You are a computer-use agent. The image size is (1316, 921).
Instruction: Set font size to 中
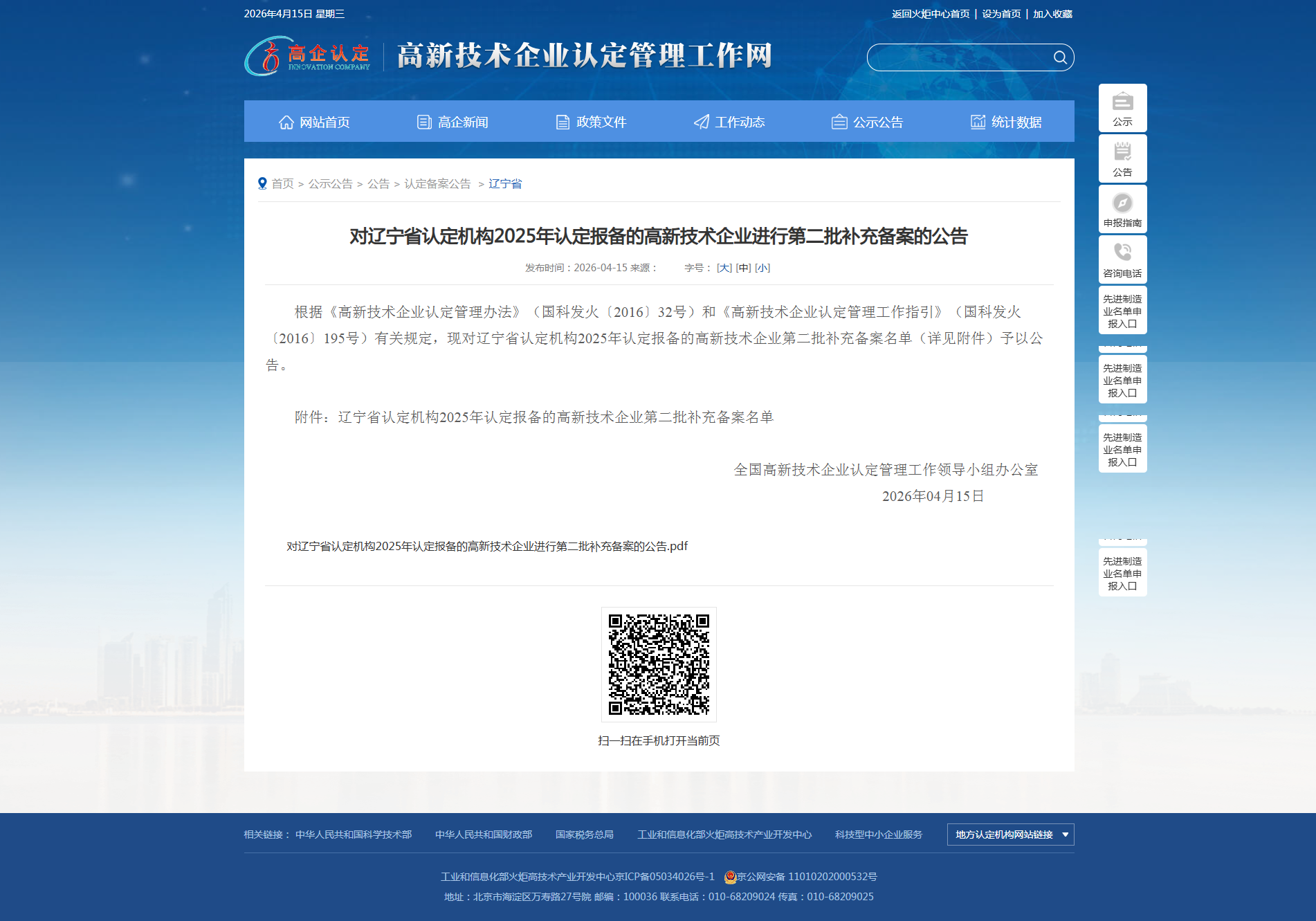click(x=743, y=268)
